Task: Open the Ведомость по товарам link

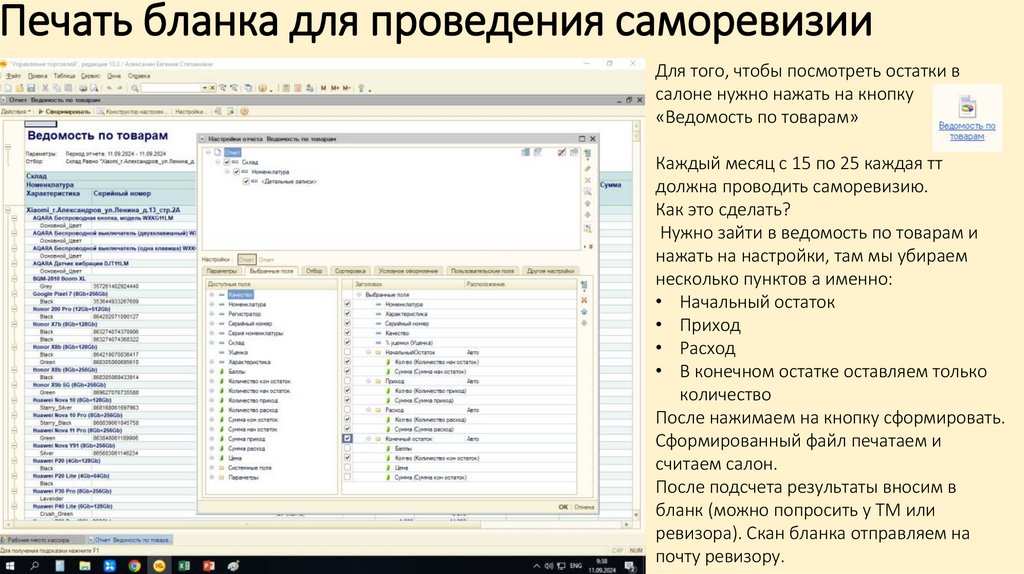Action: (967, 131)
